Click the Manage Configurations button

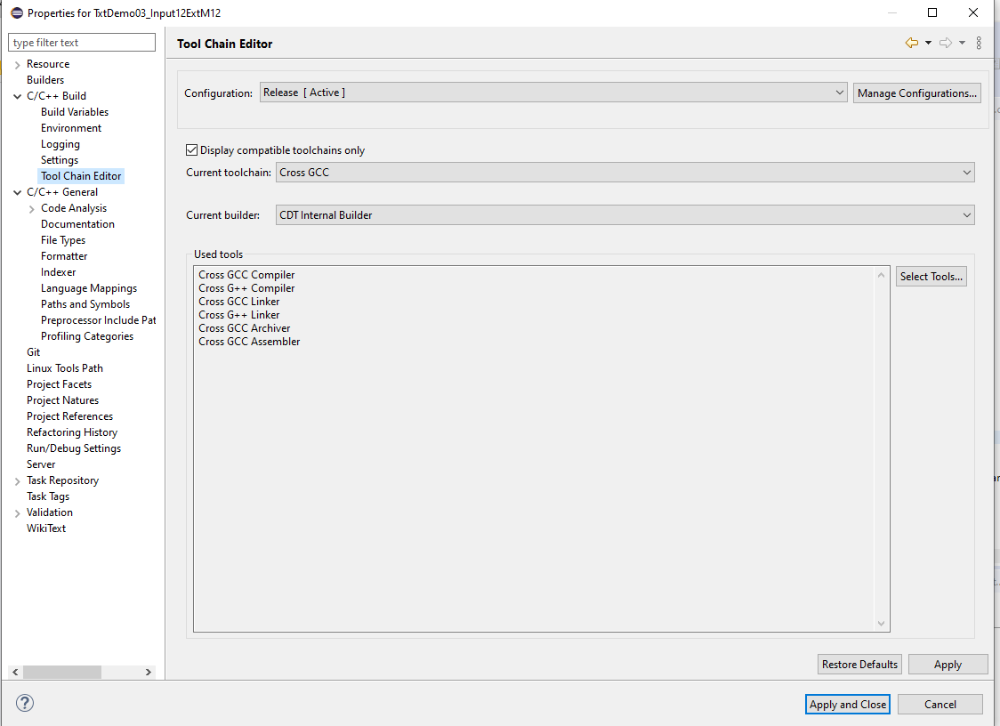point(916,93)
